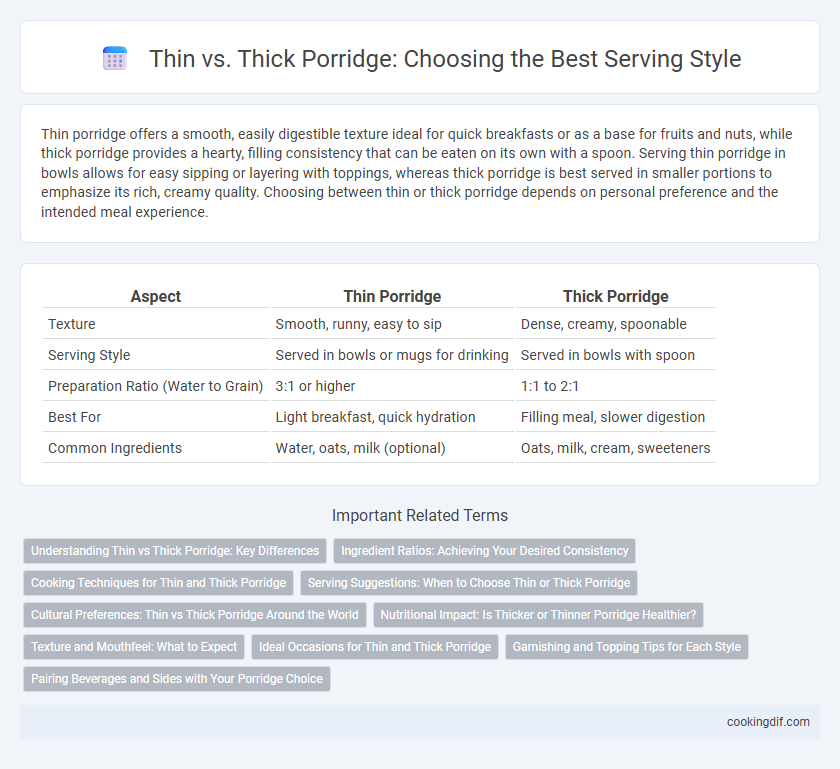Open 'Nutritional Impact' porridge healthier tag
This screenshot has height=769, width=840.
pos(538,615)
